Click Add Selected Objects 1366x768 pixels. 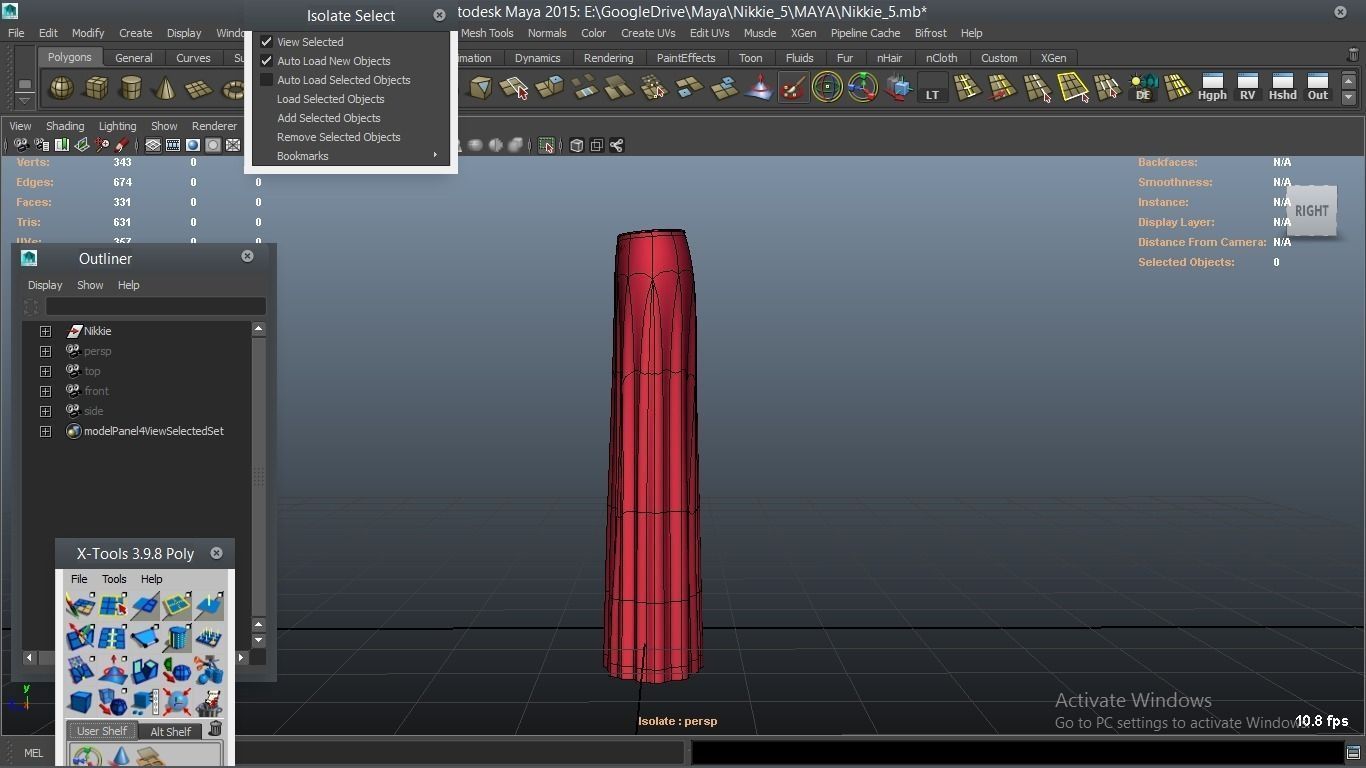329,118
